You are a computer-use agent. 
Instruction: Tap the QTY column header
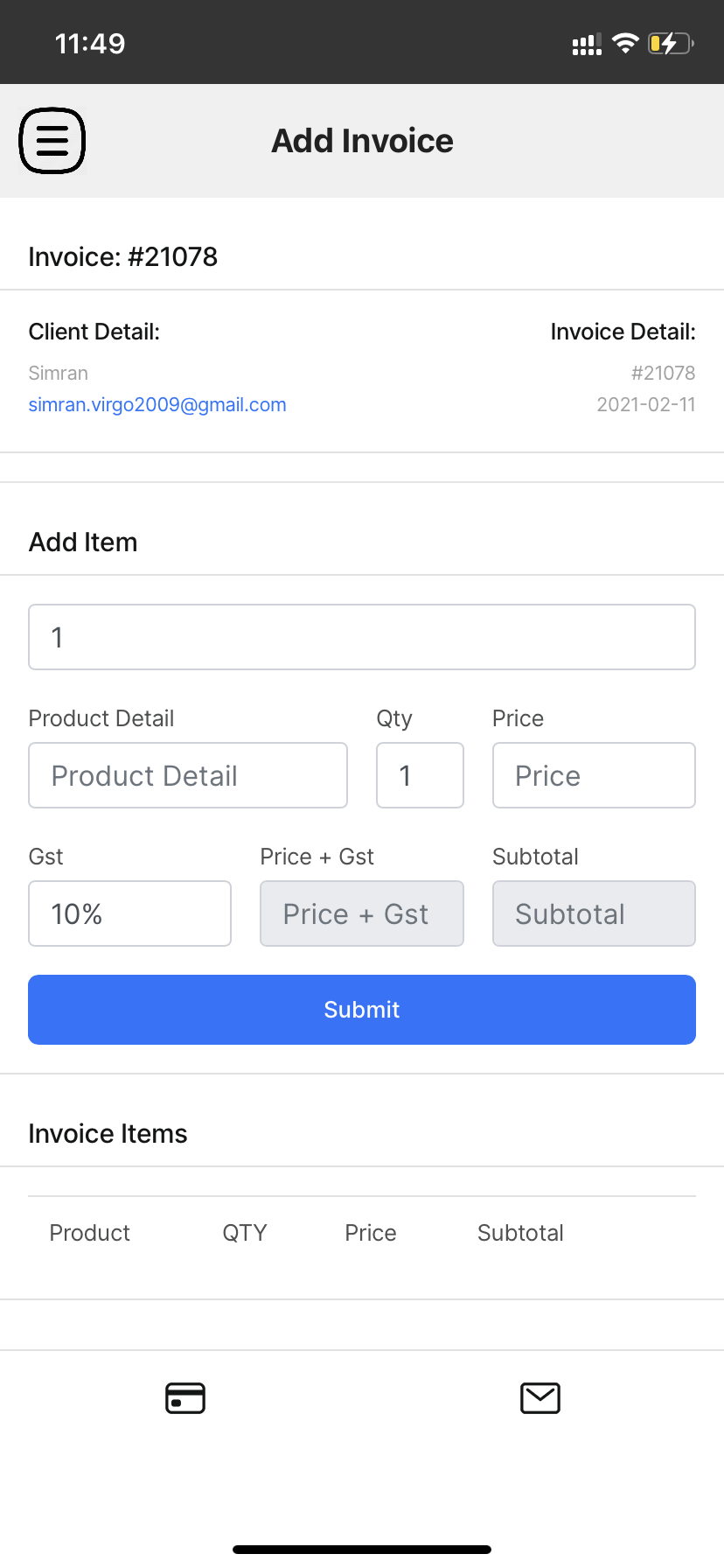[x=245, y=1233]
